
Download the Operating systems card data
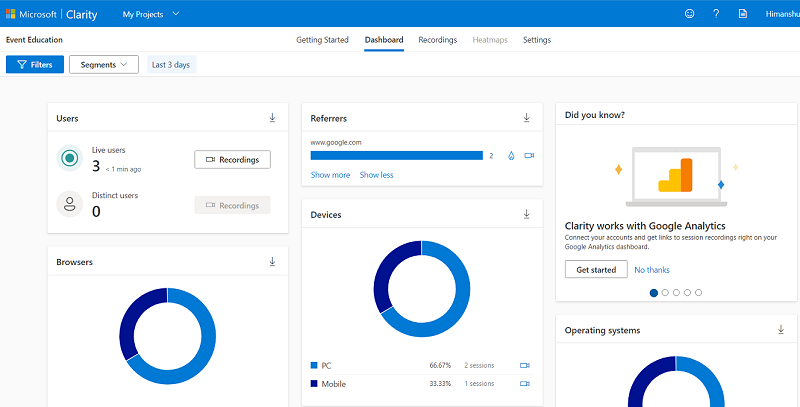[781, 330]
